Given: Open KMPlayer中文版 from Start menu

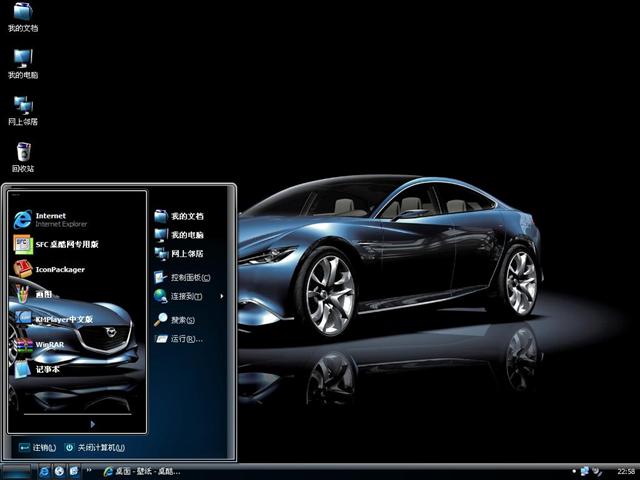Looking at the screenshot, I should (60, 319).
